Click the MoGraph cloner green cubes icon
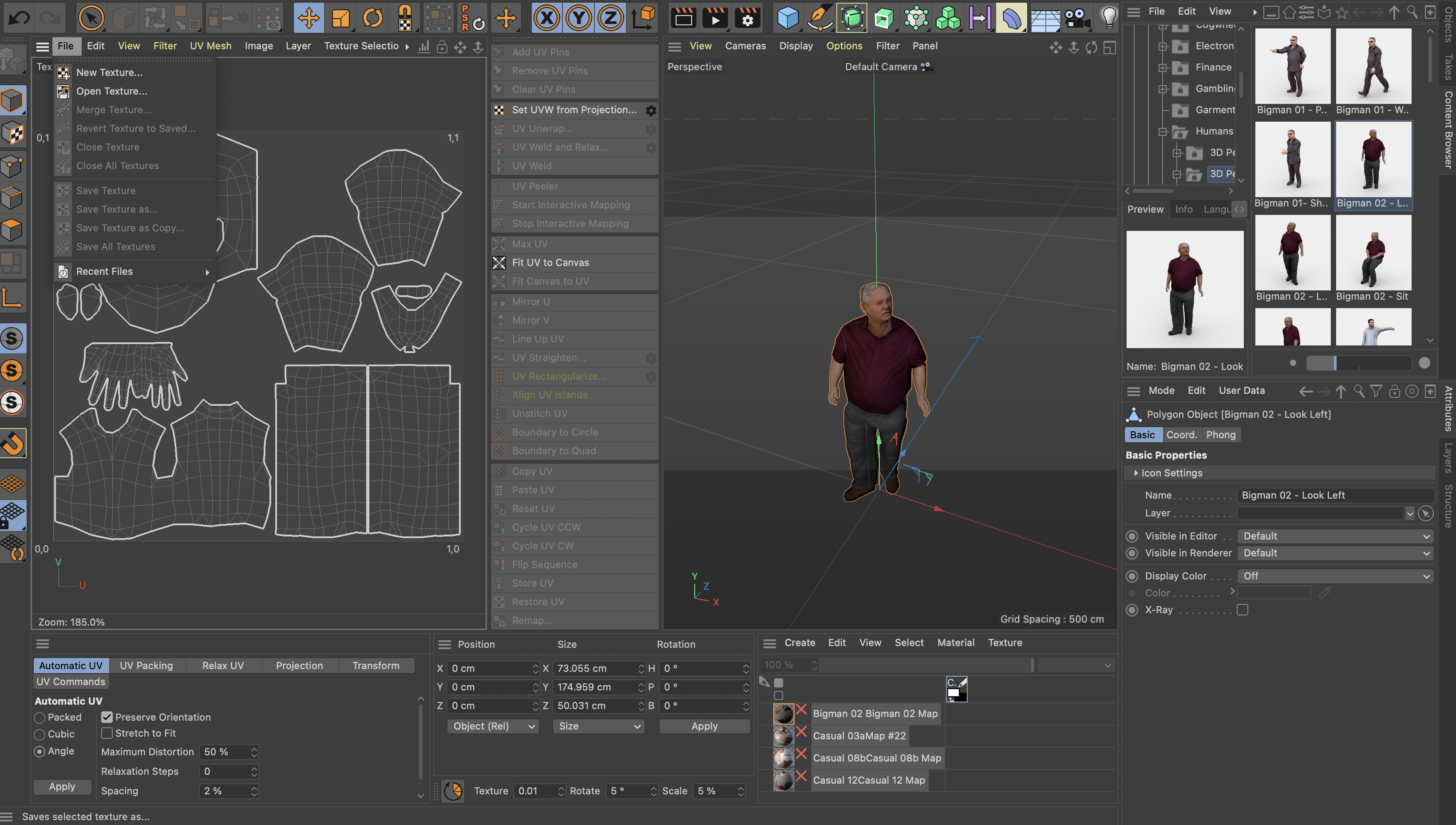This screenshot has height=825, width=1456. click(x=948, y=18)
